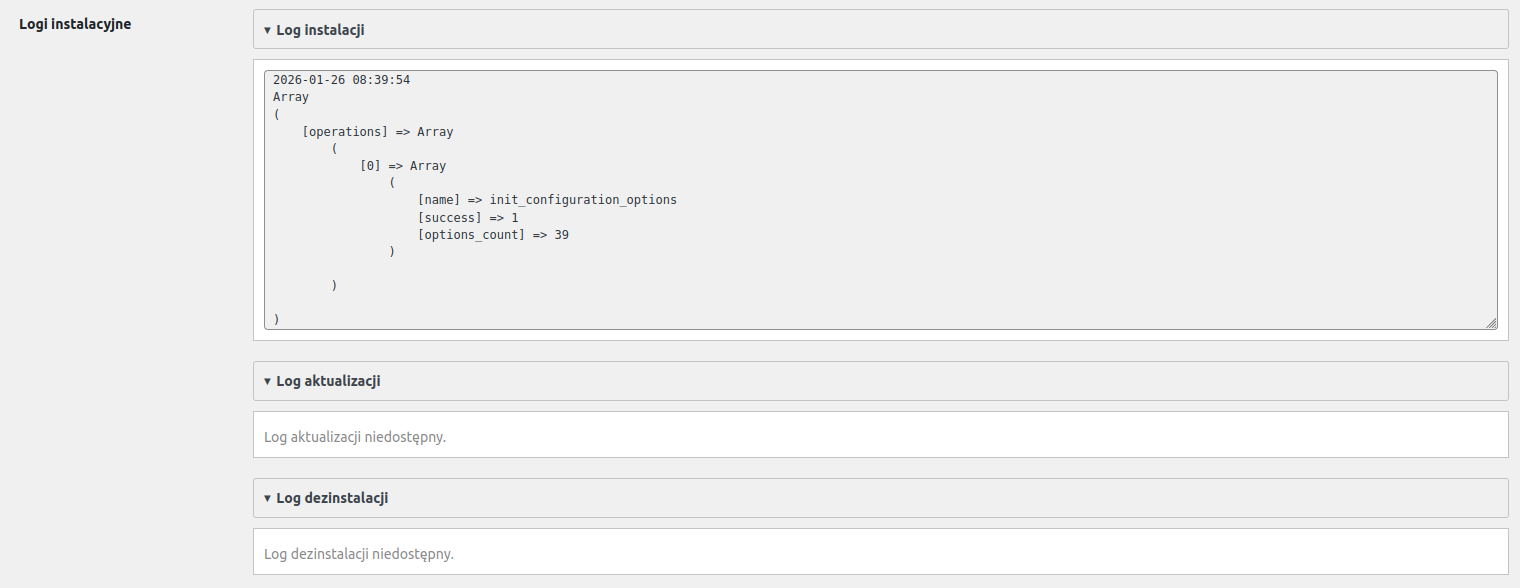
Task: Place cursor on the "[success] => 1" line
Action: point(468,217)
